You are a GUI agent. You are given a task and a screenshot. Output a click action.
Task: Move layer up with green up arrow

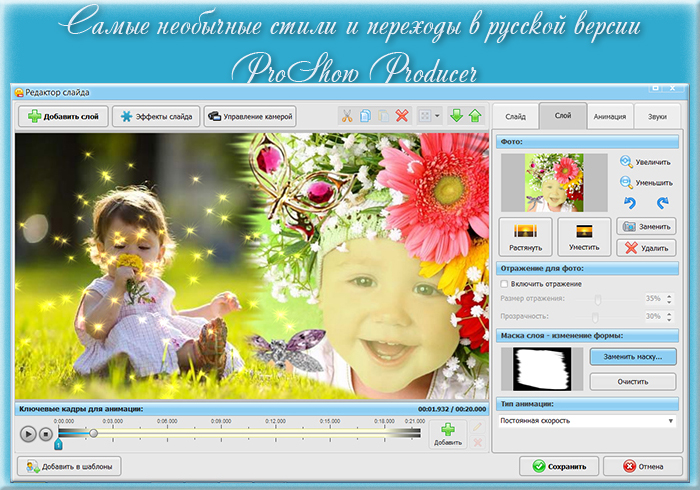coord(475,116)
